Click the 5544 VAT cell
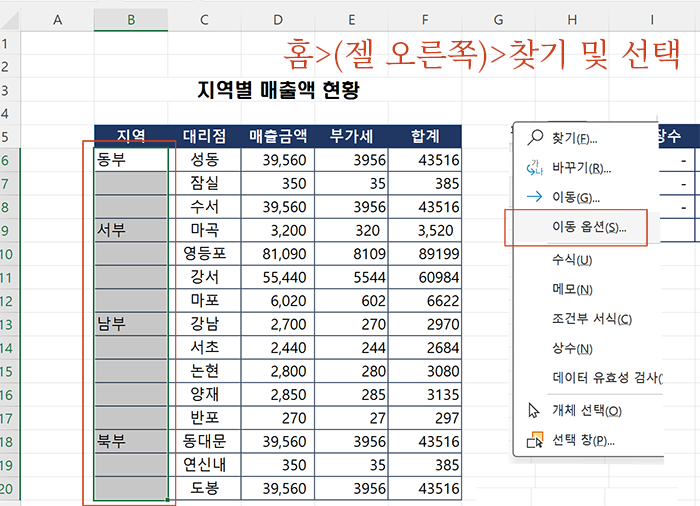Image resolution: width=700 pixels, height=506 pixels. pyautogui.click(x=351, y=277)
